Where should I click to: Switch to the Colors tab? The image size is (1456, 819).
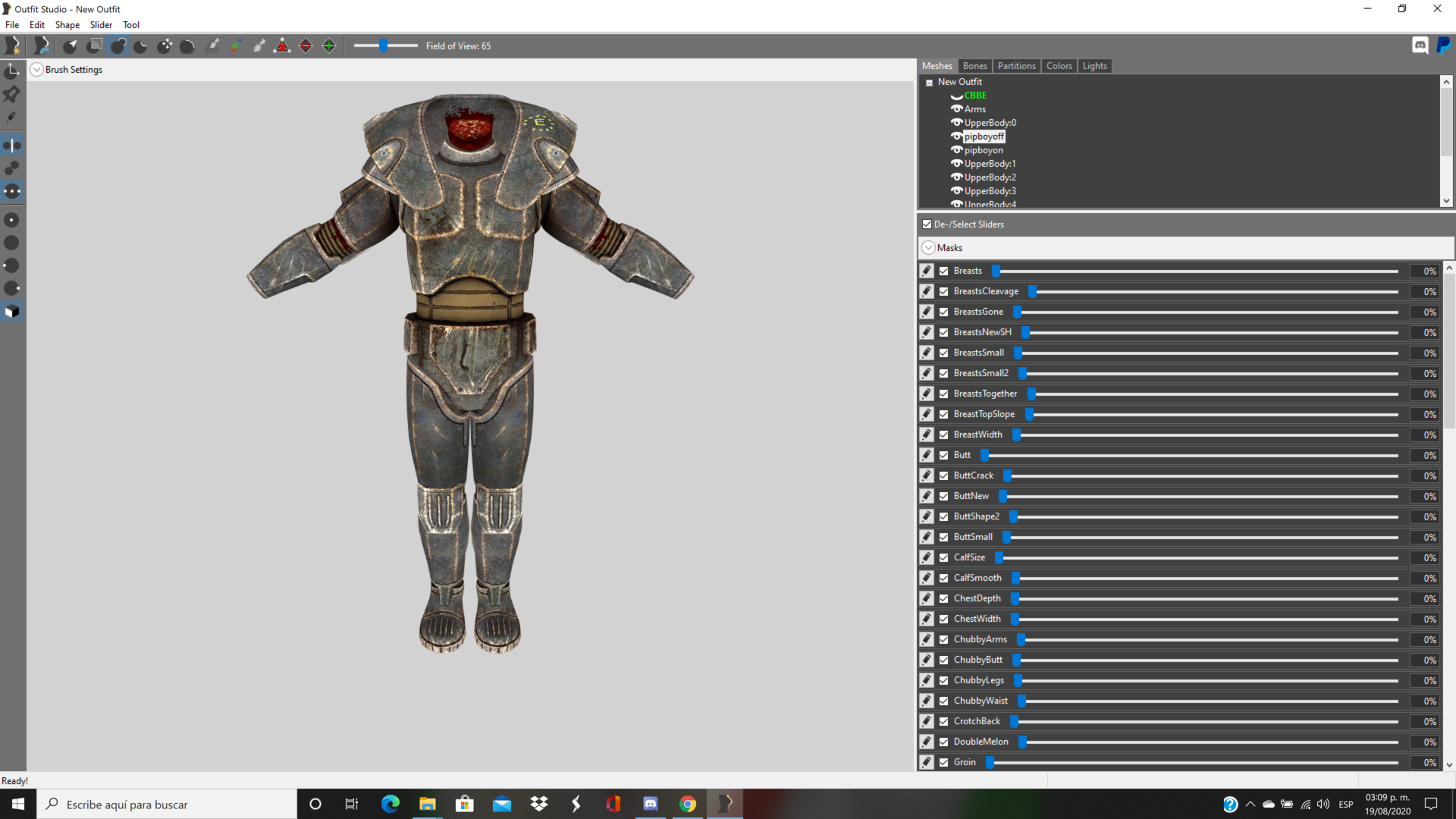(x=1059, y=66)
